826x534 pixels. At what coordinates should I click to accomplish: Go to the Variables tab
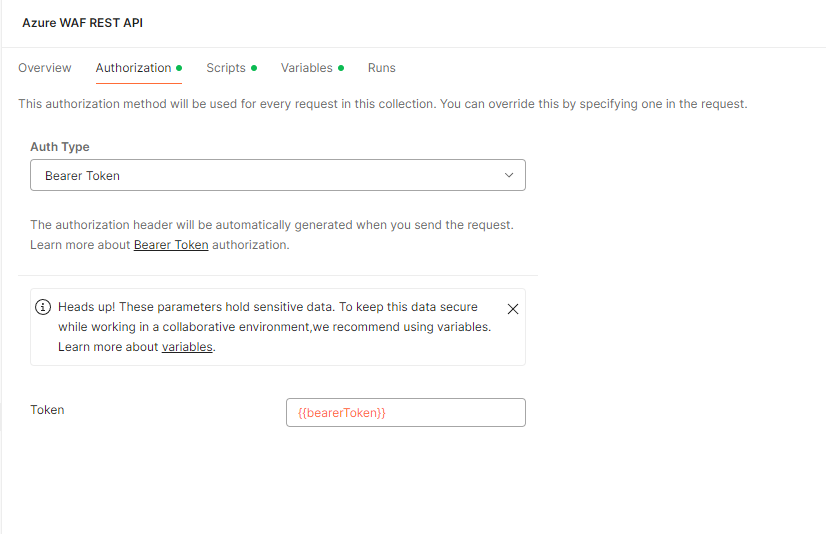(x=306, y=68)
